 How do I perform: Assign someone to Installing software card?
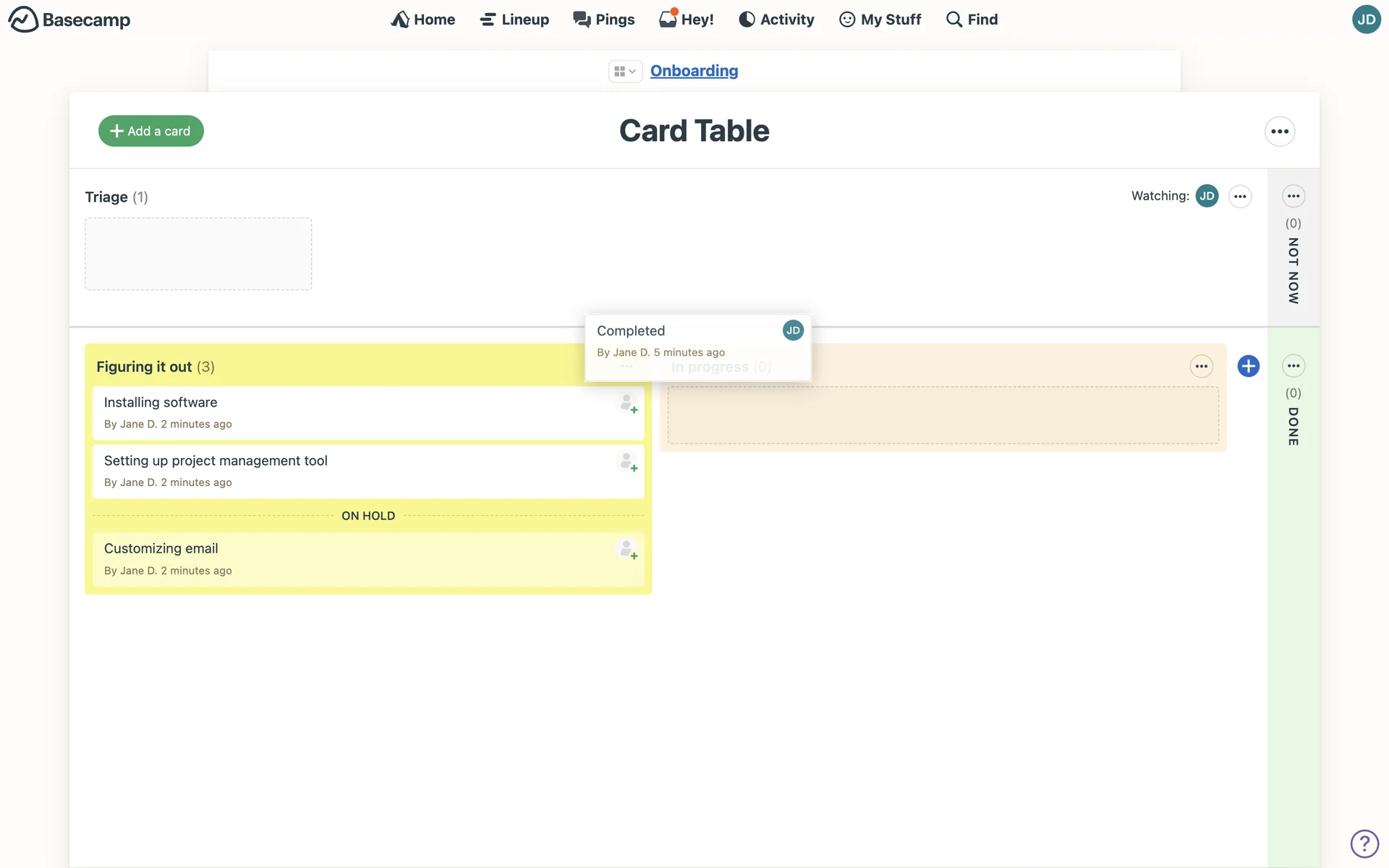click(x=627, y=403)
